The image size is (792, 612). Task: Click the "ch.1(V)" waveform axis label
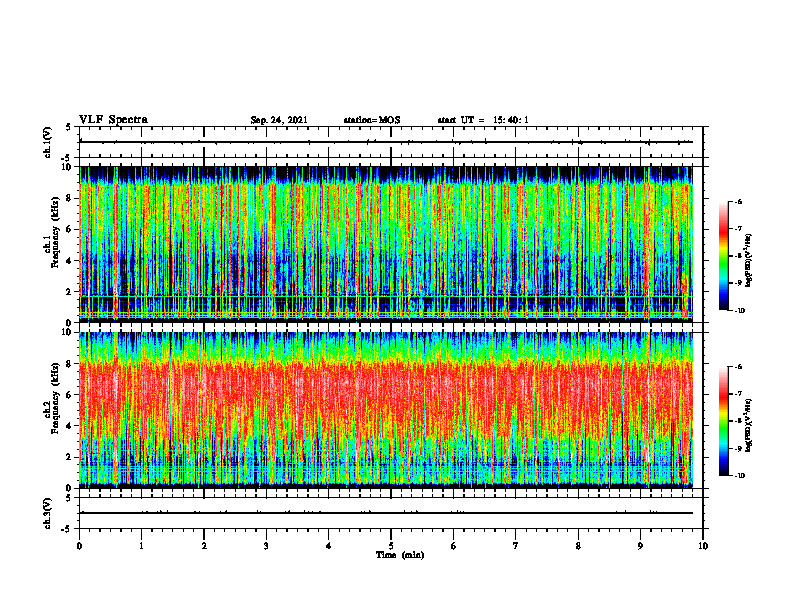pos(47,142)
